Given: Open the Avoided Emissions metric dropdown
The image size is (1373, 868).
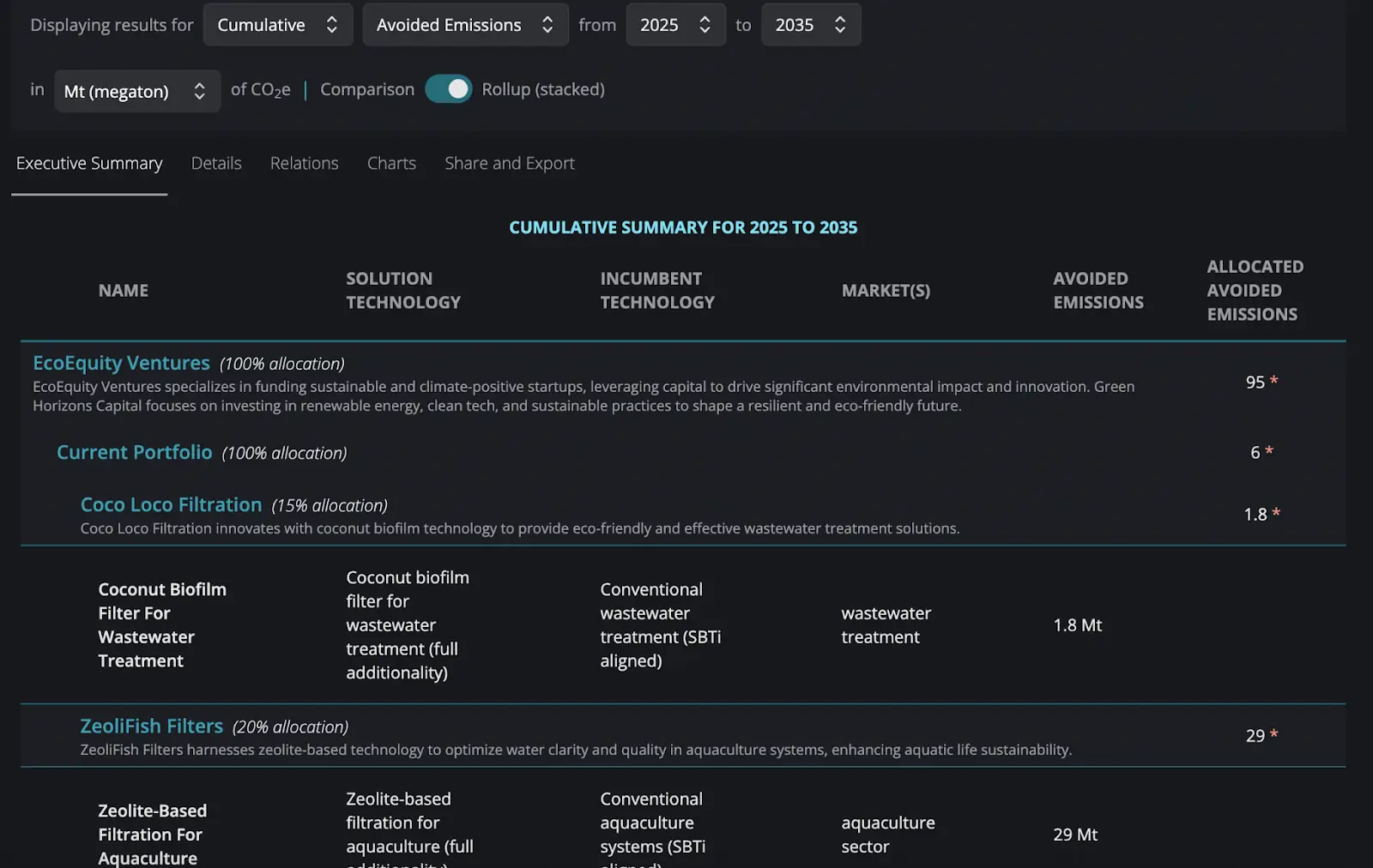Looking at the screenshot, I should pyautogui.click(x=464, y=25).
